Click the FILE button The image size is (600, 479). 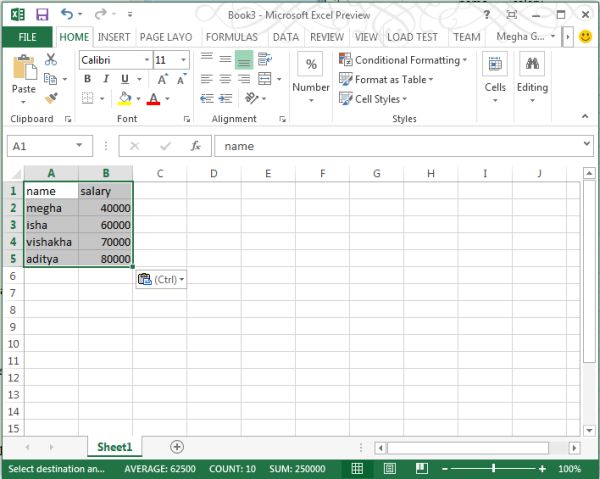27,37
